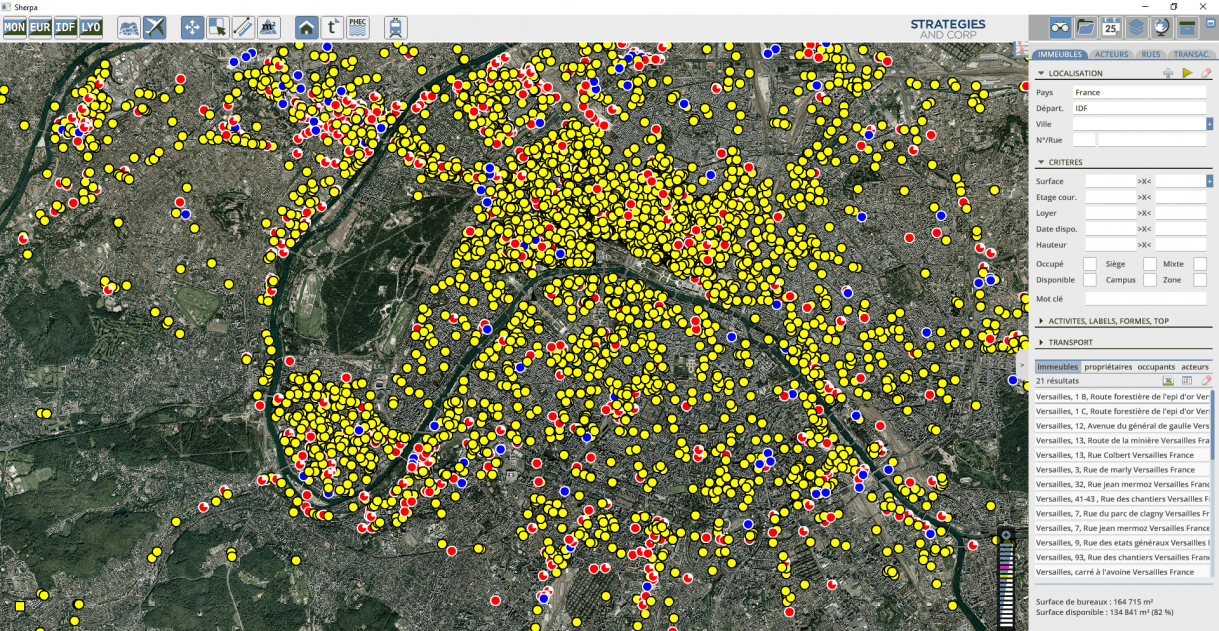The image size is (1219, 631).
Task: Click the Surface minimum input field
Action: point(1110,181)
